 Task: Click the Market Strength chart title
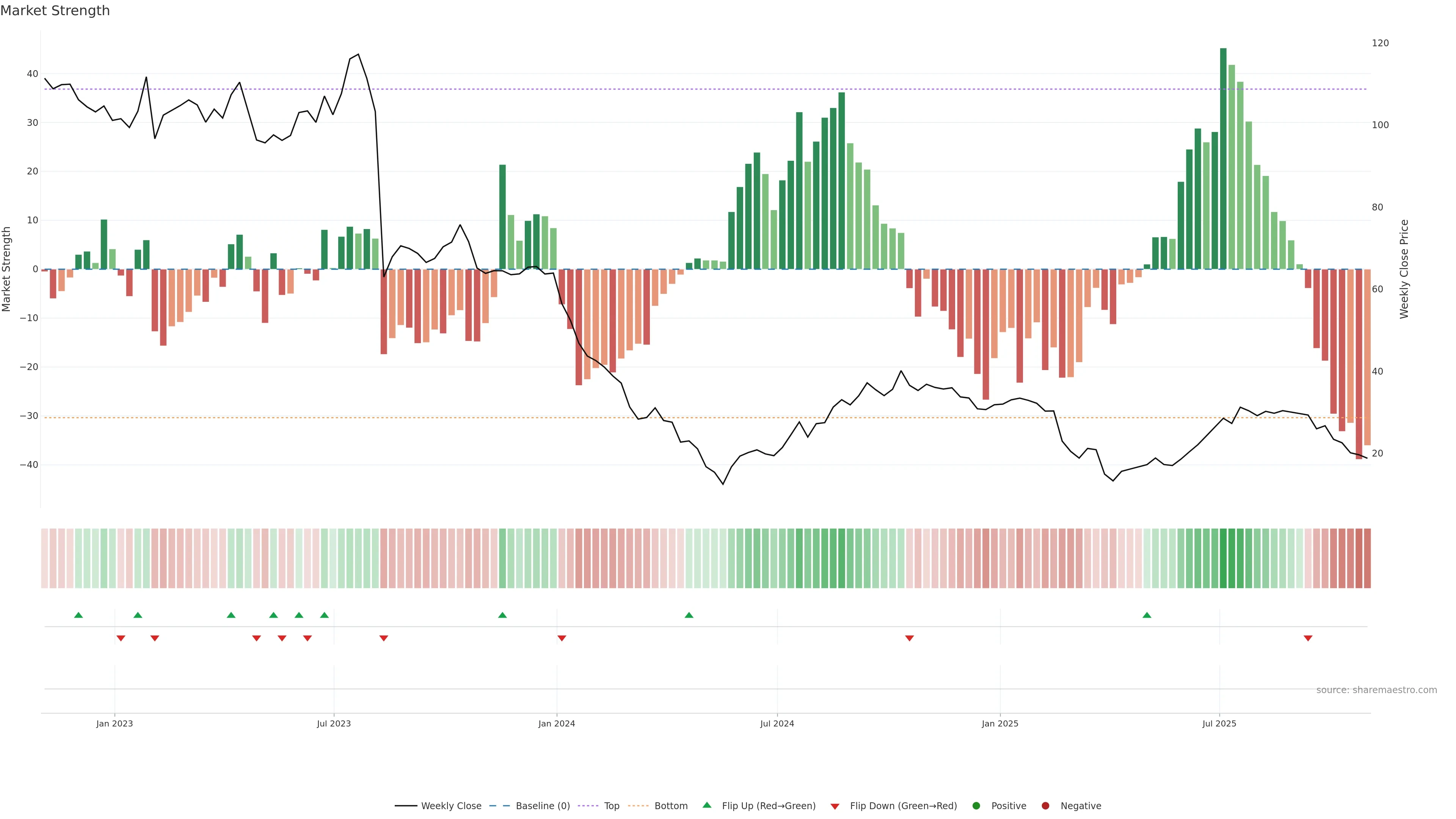tap(55, 11)
